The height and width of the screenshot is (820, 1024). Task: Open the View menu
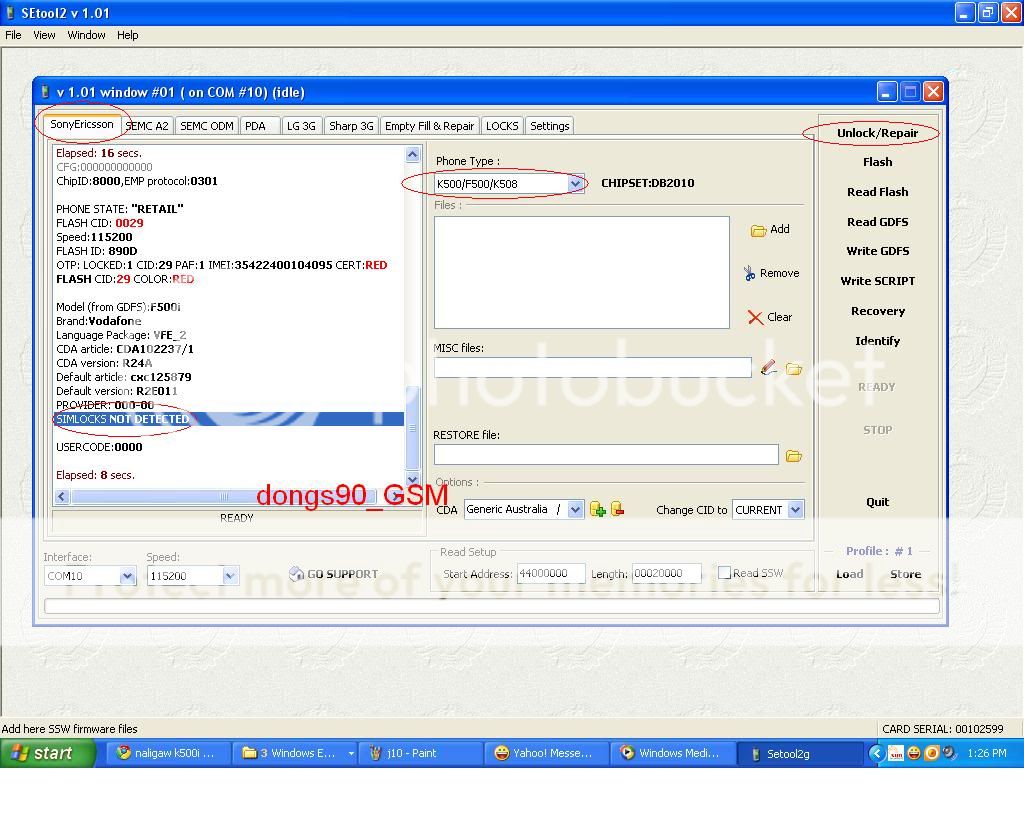pos(44,35)
